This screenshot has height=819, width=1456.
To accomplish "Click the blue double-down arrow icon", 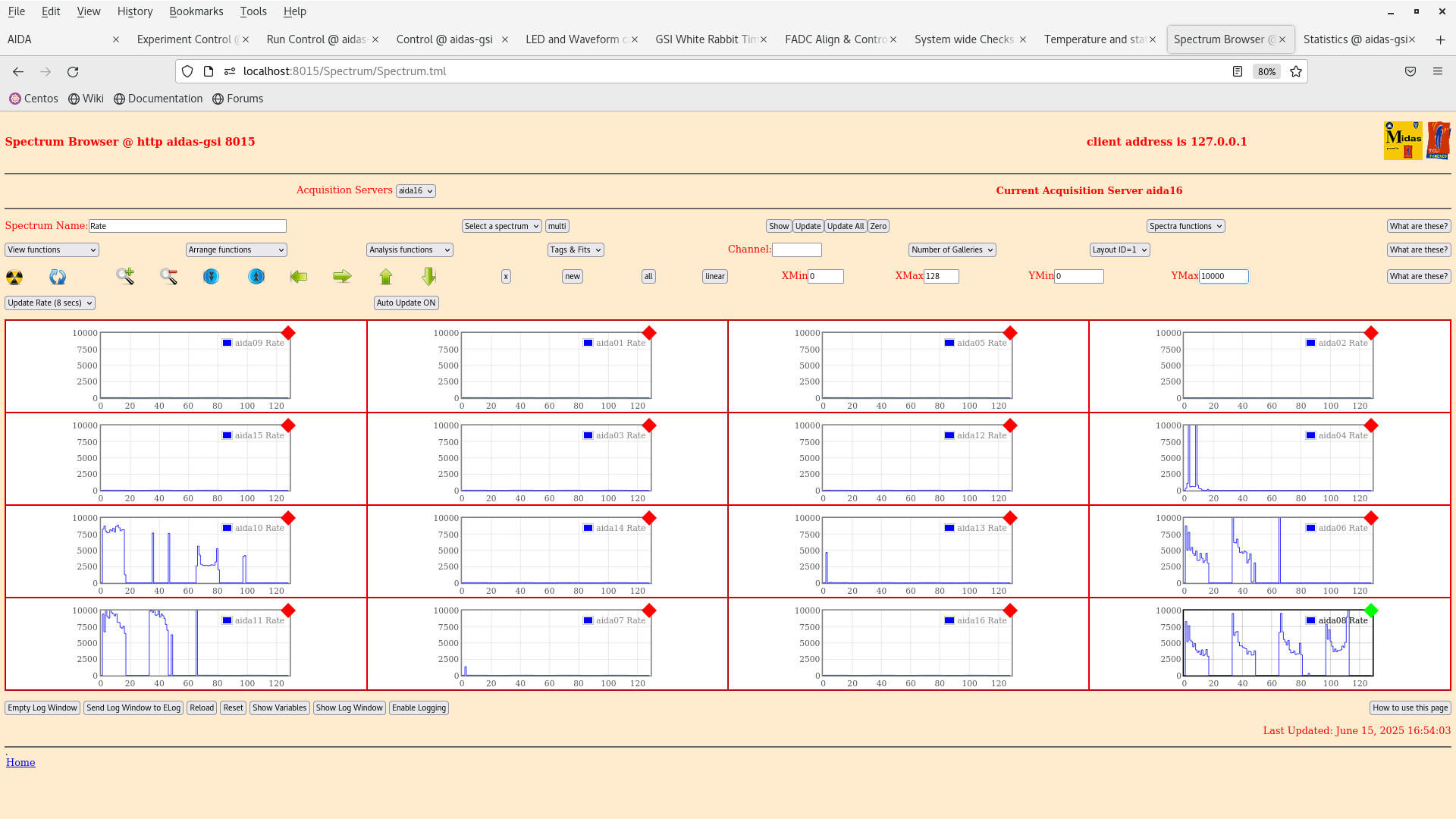I will pyautogui.click(x=211, y=277).
